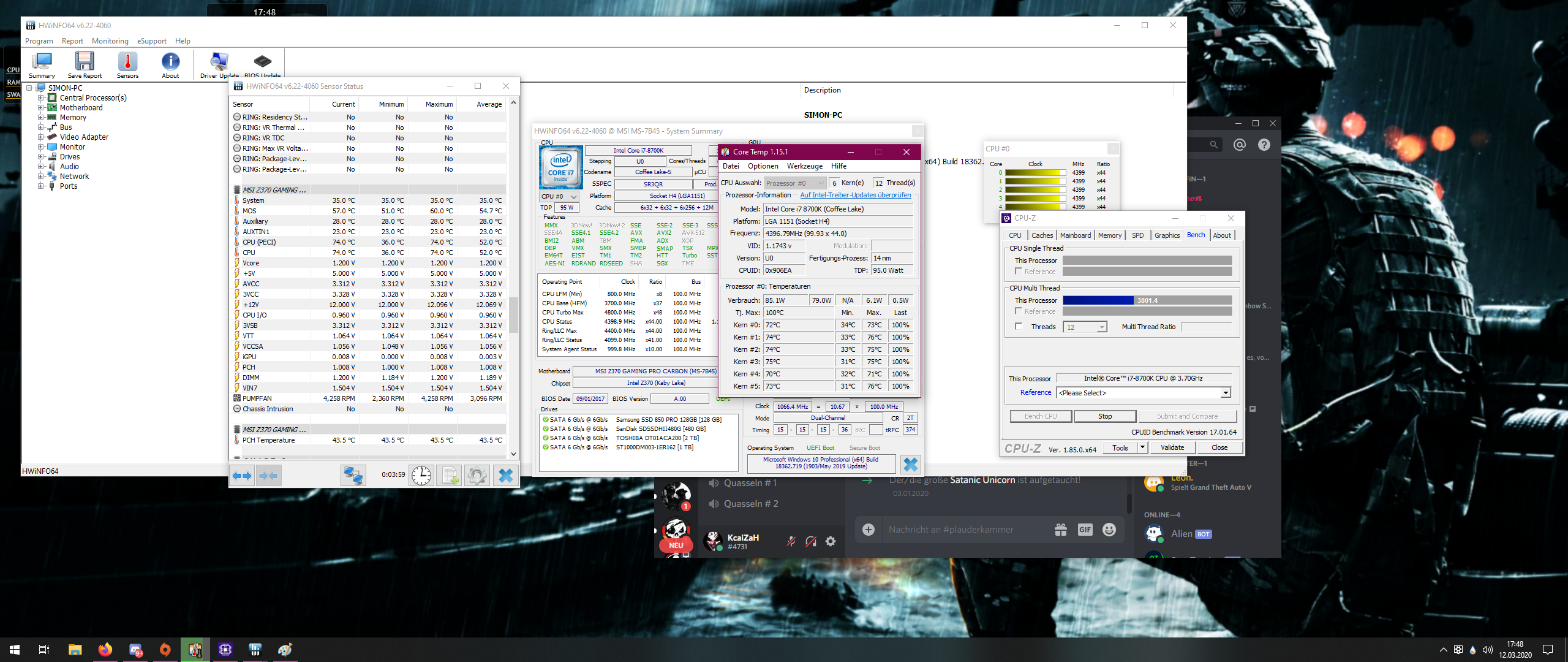Expand the Motherboard tree node
This screenshot has height=662, width=1568.
pos(41,108)
